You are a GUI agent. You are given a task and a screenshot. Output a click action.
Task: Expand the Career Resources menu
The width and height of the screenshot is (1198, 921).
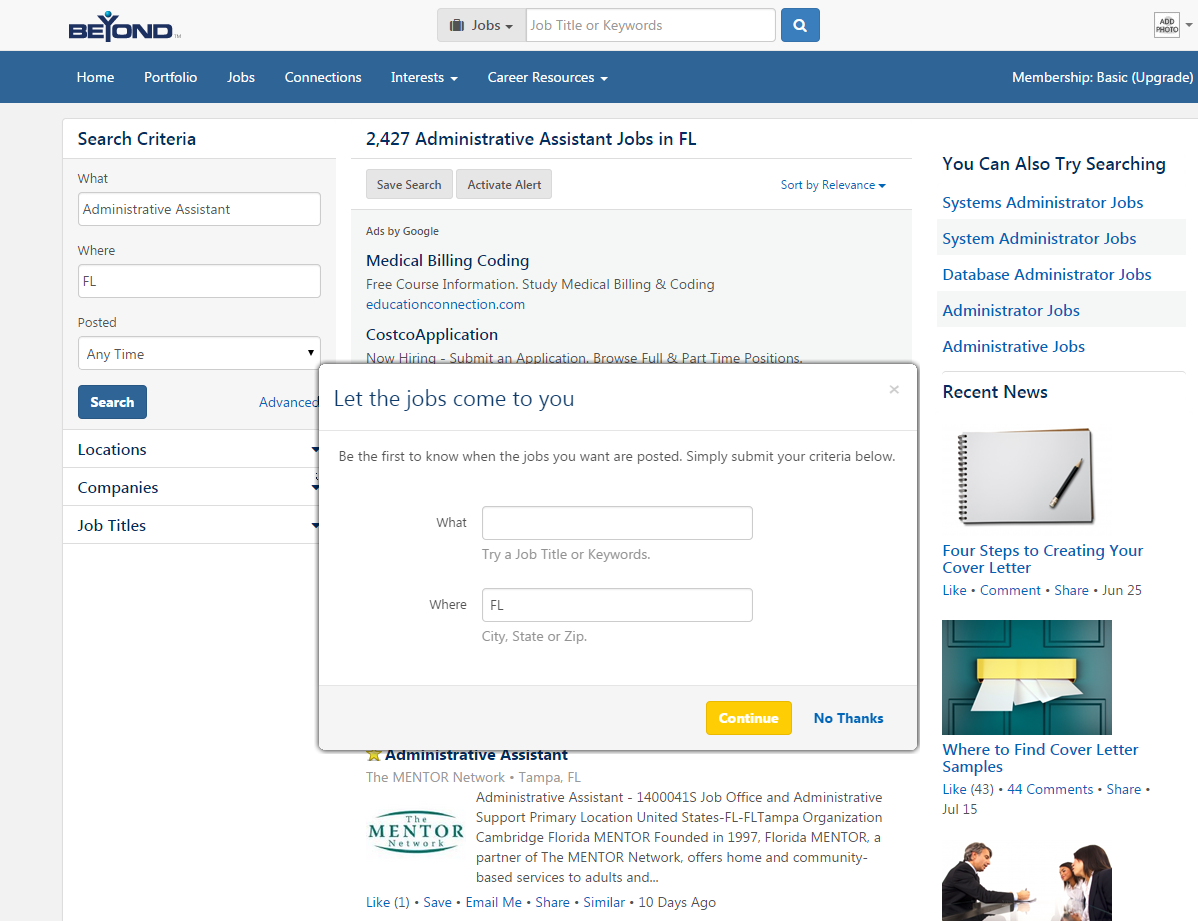pyautogui.click(x=547, y=77)
